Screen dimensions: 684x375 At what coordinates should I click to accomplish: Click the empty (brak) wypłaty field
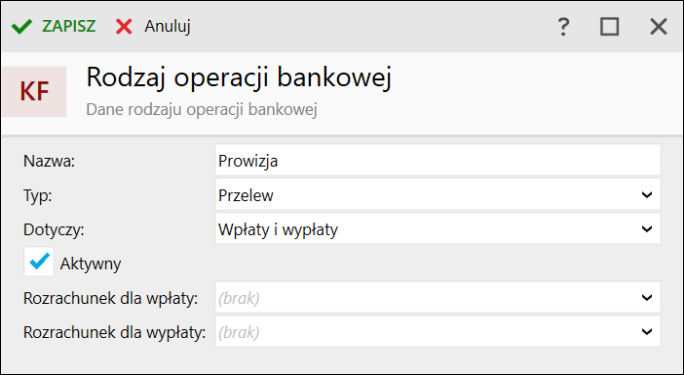[438, 332]
